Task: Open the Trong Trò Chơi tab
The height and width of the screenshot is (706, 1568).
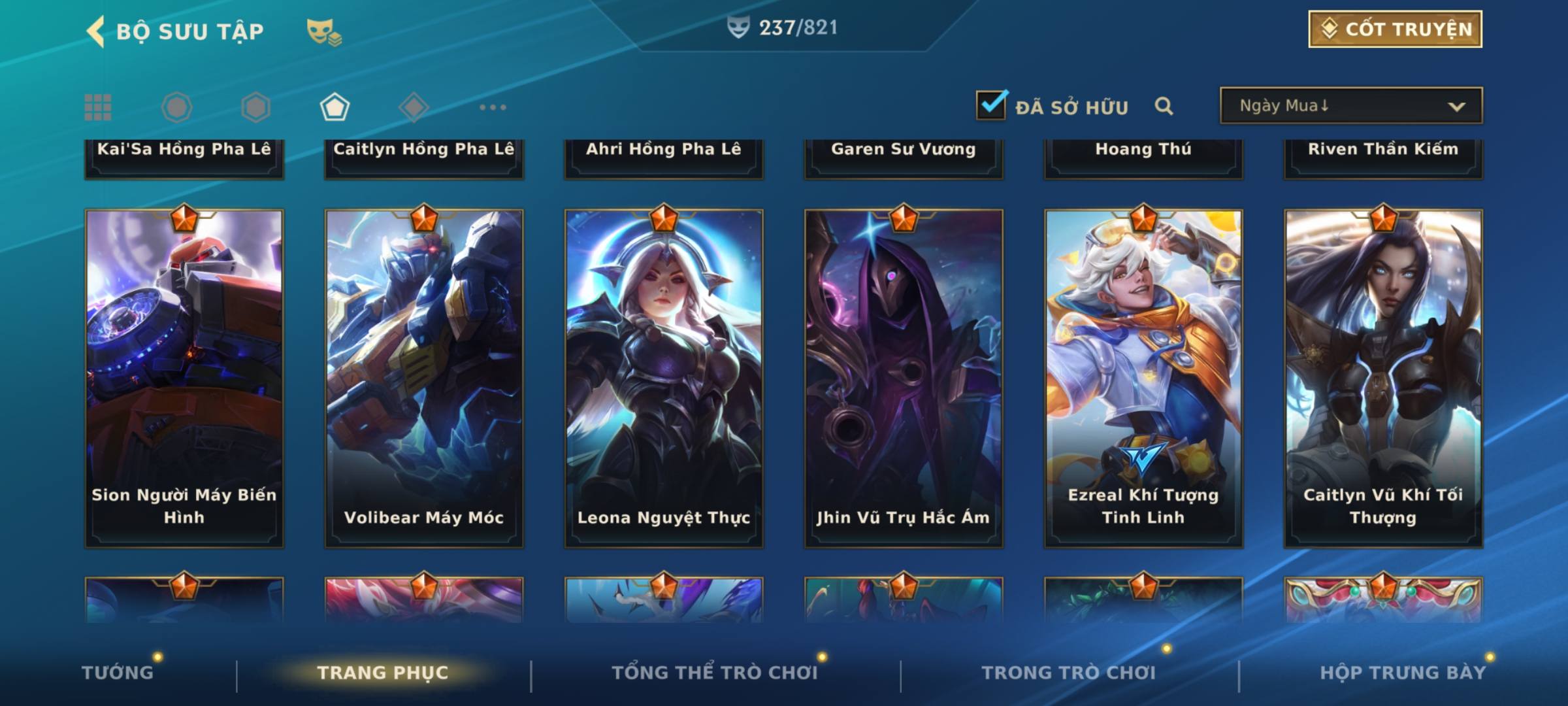Action: point(1069,672)
